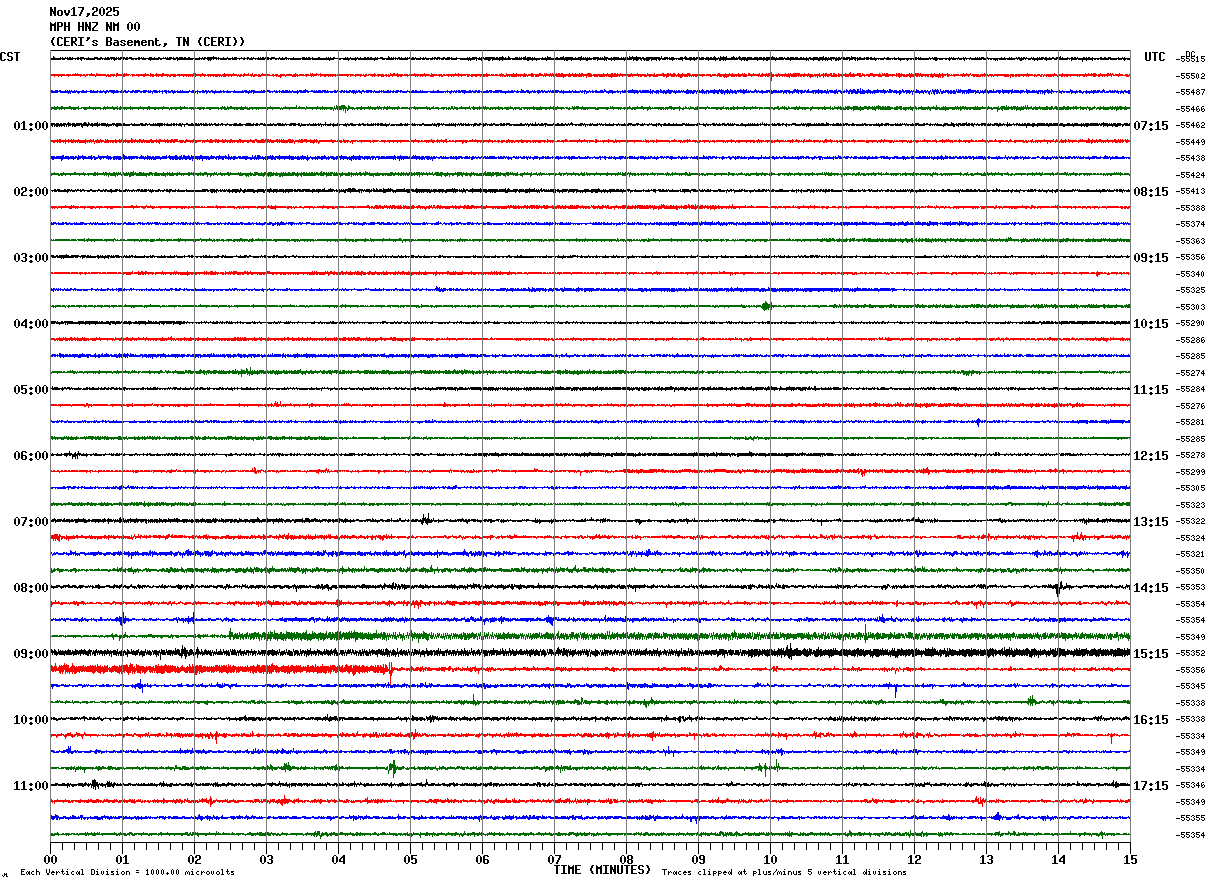Click the DC offset value '-55350'
This screenshot has width=1210, height=886.
click(1190, 571)
